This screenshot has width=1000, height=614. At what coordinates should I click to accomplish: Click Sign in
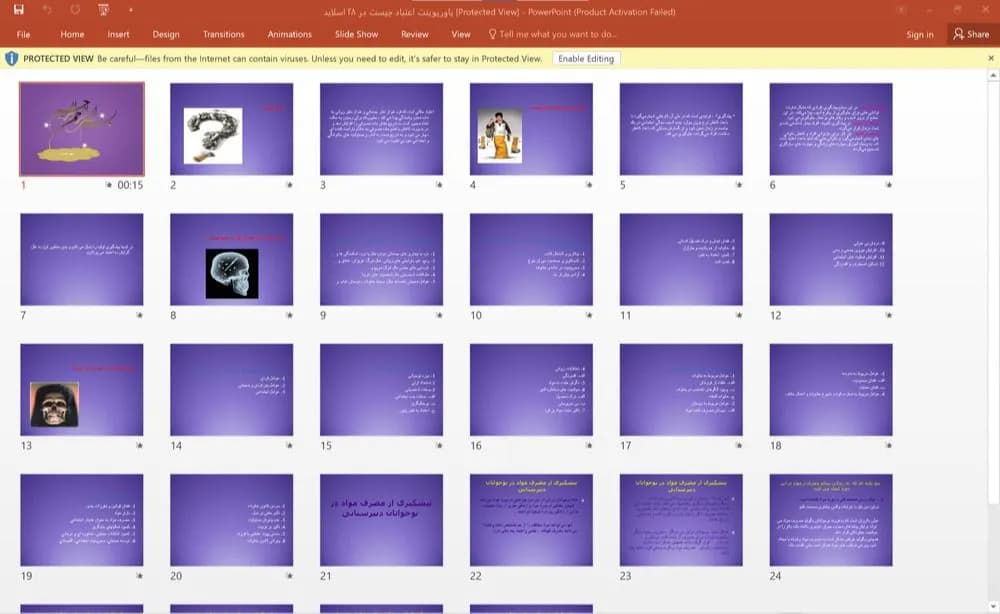pos(920,34)
